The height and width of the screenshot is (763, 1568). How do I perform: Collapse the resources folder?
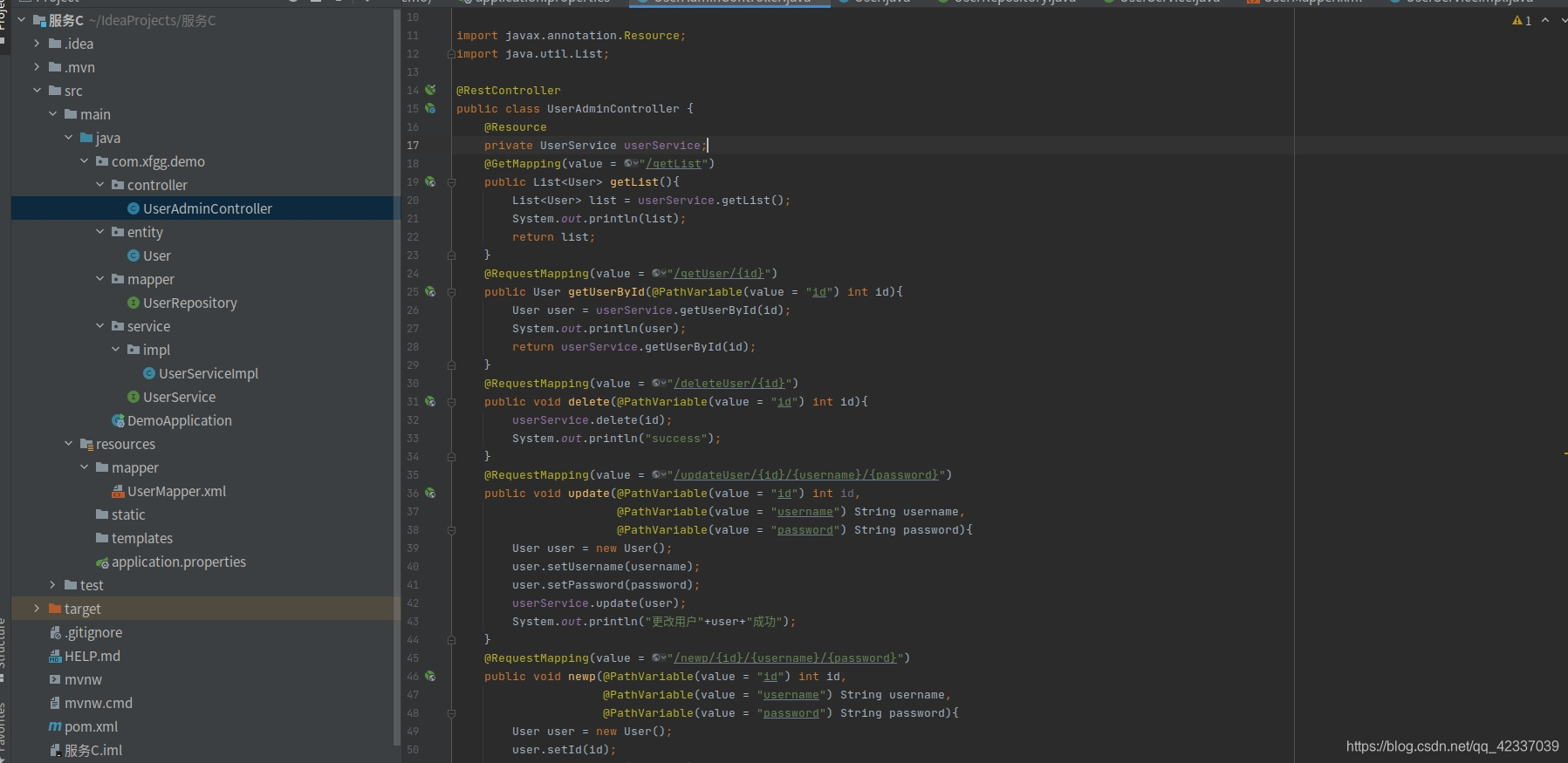point(68,443)
